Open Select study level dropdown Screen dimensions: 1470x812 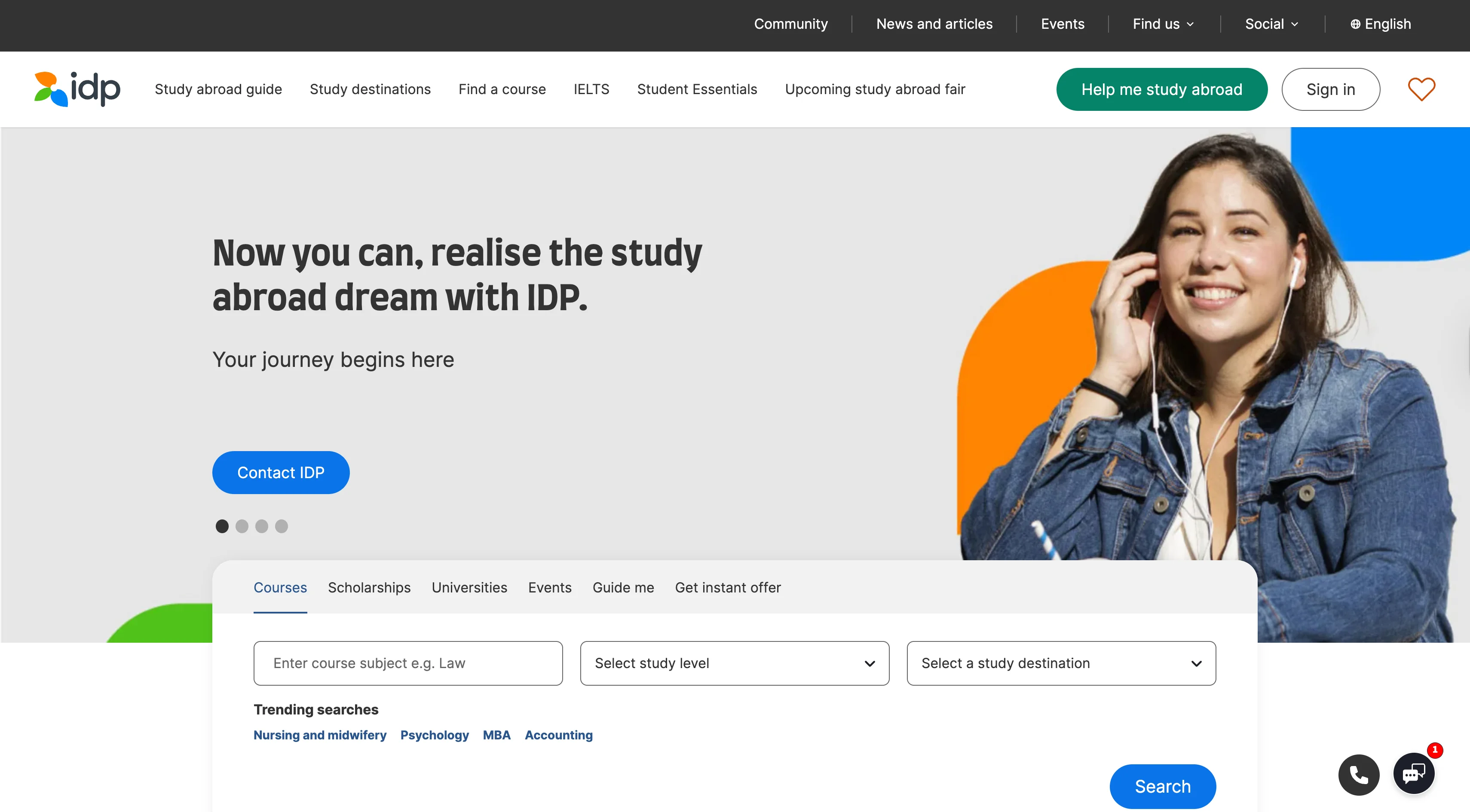click(x=735, y=662)
